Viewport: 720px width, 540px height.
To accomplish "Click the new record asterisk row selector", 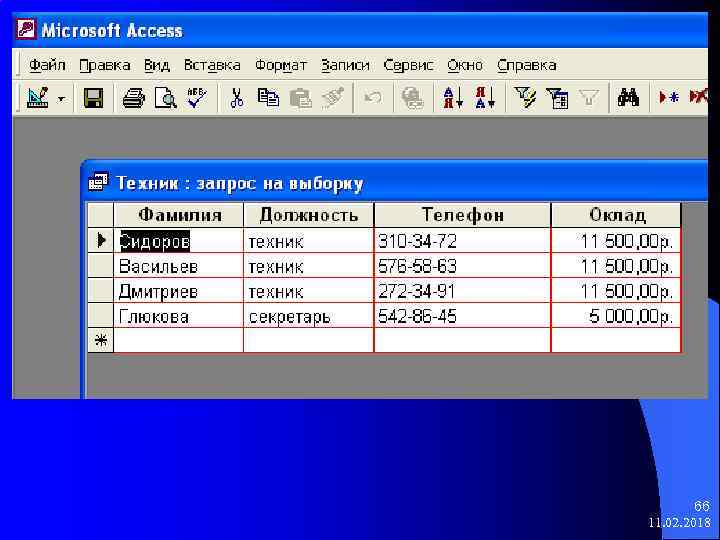I will (101, 340).
